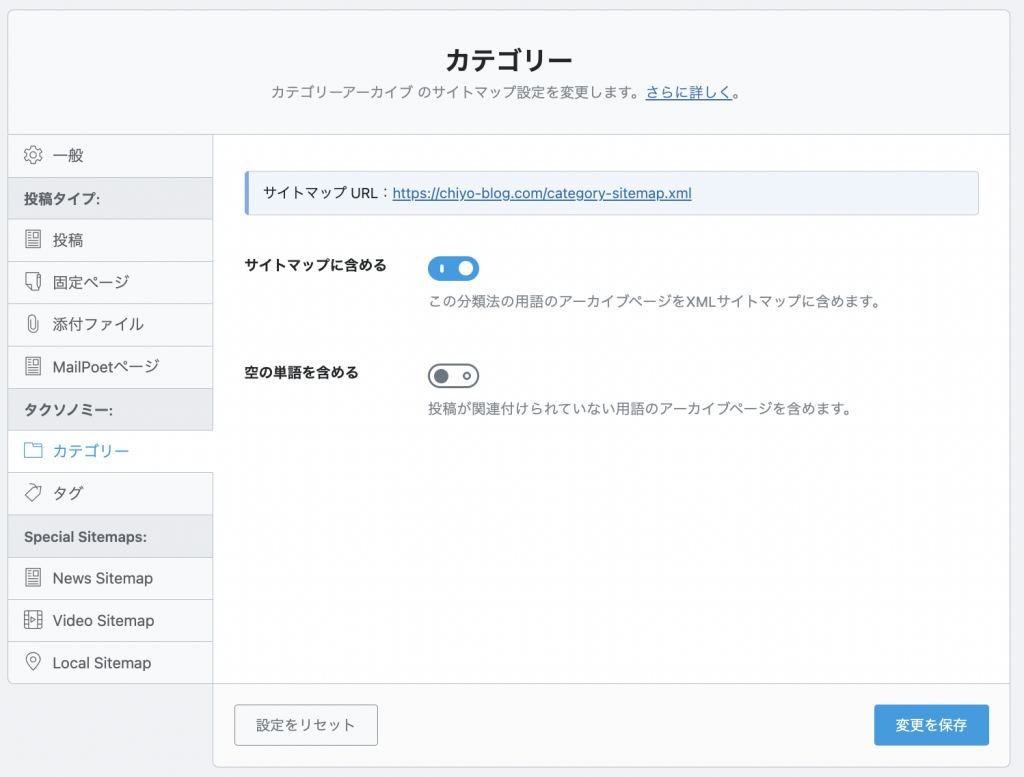Click the 投稿 document icon
Image resolution: width=1024 pixels, height=777 pixels.
click(x=33, y=239)
